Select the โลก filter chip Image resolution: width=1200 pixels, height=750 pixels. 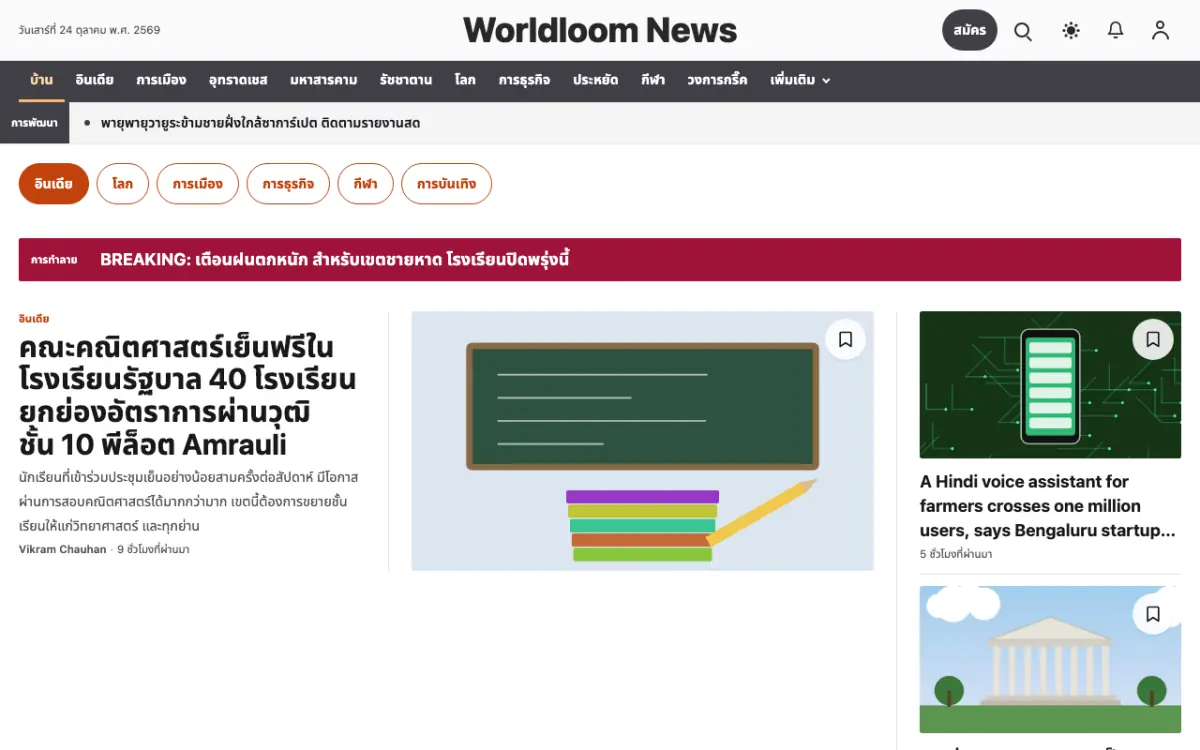(x=123, y=184)
